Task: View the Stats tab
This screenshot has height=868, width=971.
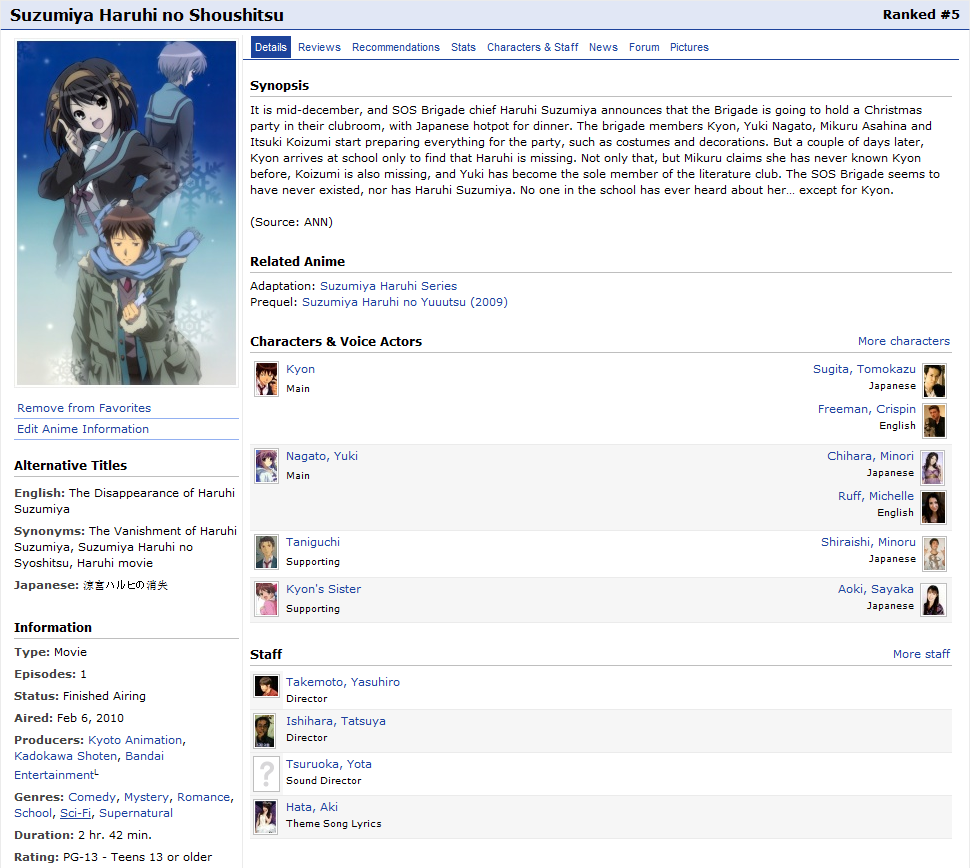Action: pos(463,47)
